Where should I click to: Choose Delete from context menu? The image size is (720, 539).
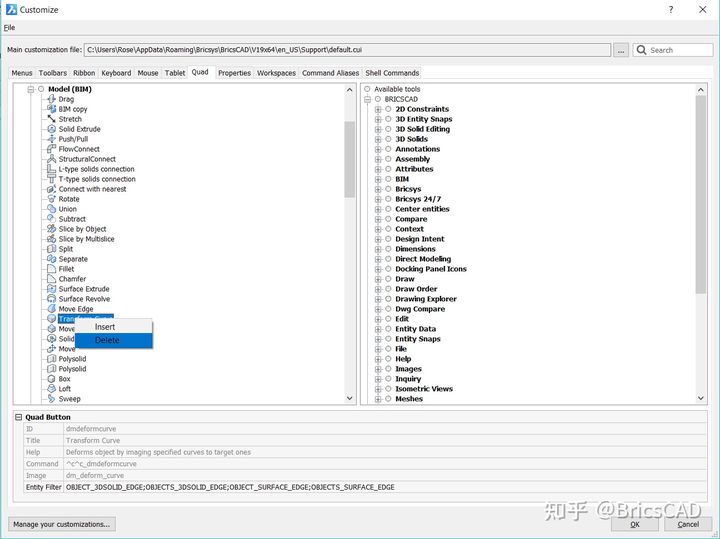(x=113, y=340)
